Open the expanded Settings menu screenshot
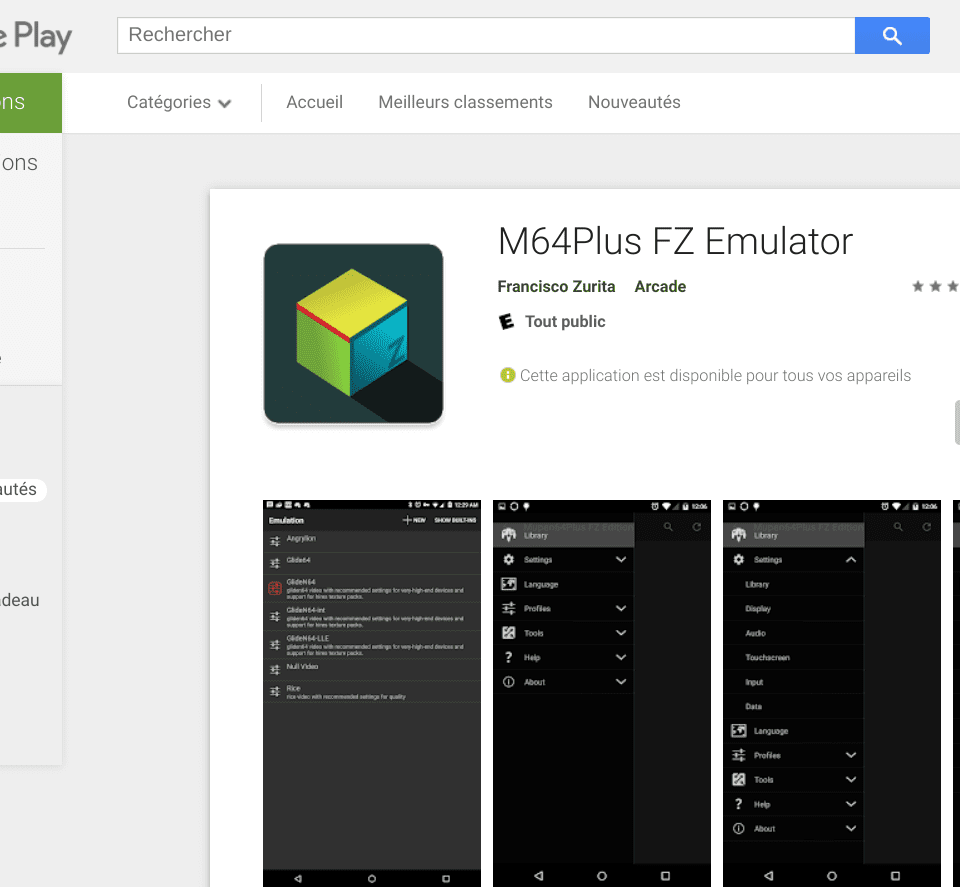Screen dimensions: 960x887 pos(832,693)
